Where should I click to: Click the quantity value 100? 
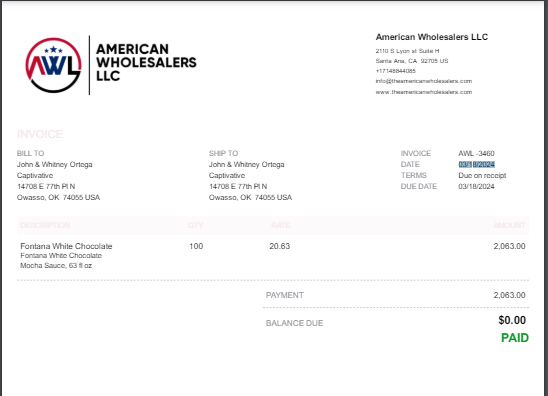(x=196, y=246)
